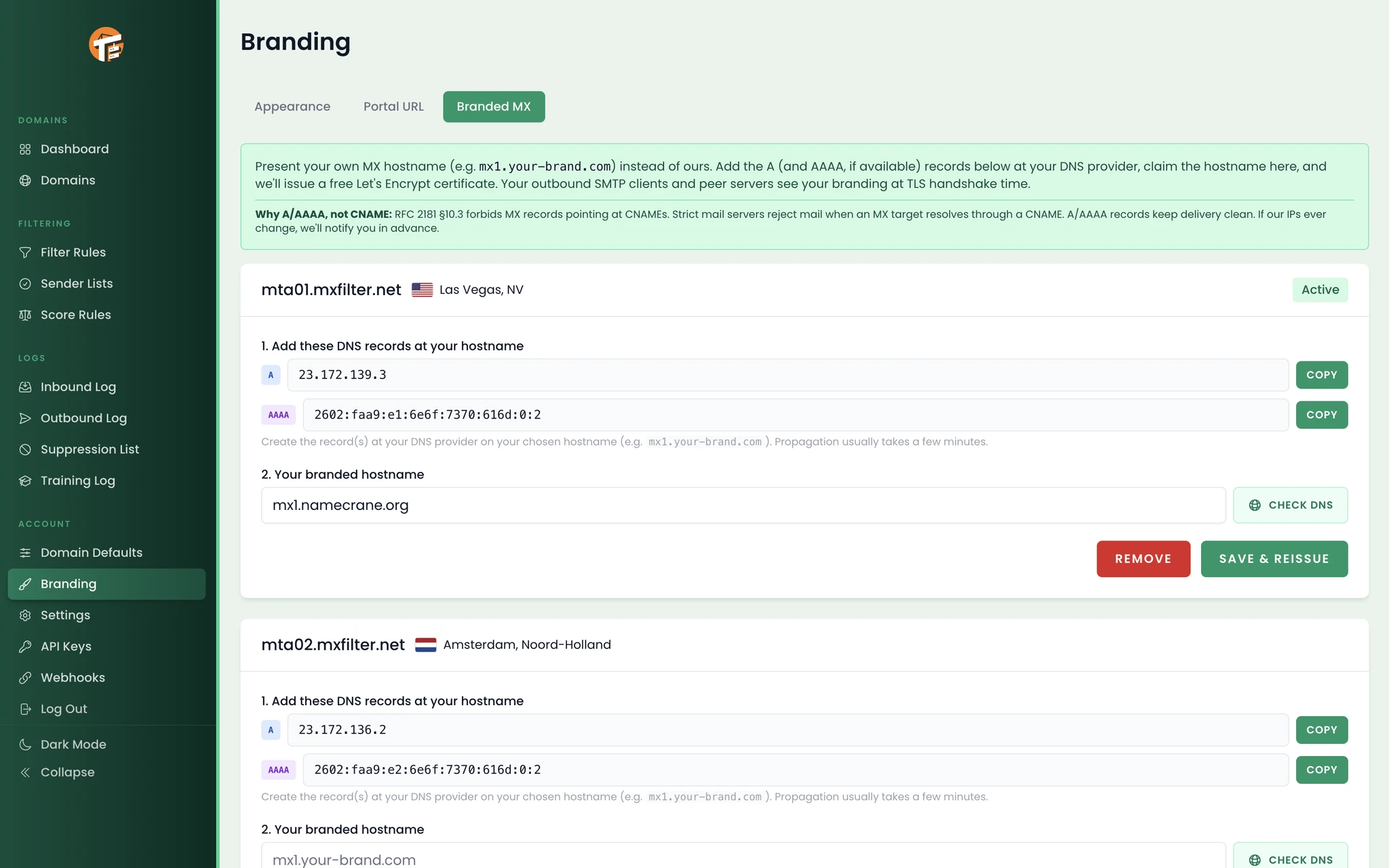Select the Branded MX tab
1389x868 pixels.
(494, 106)
